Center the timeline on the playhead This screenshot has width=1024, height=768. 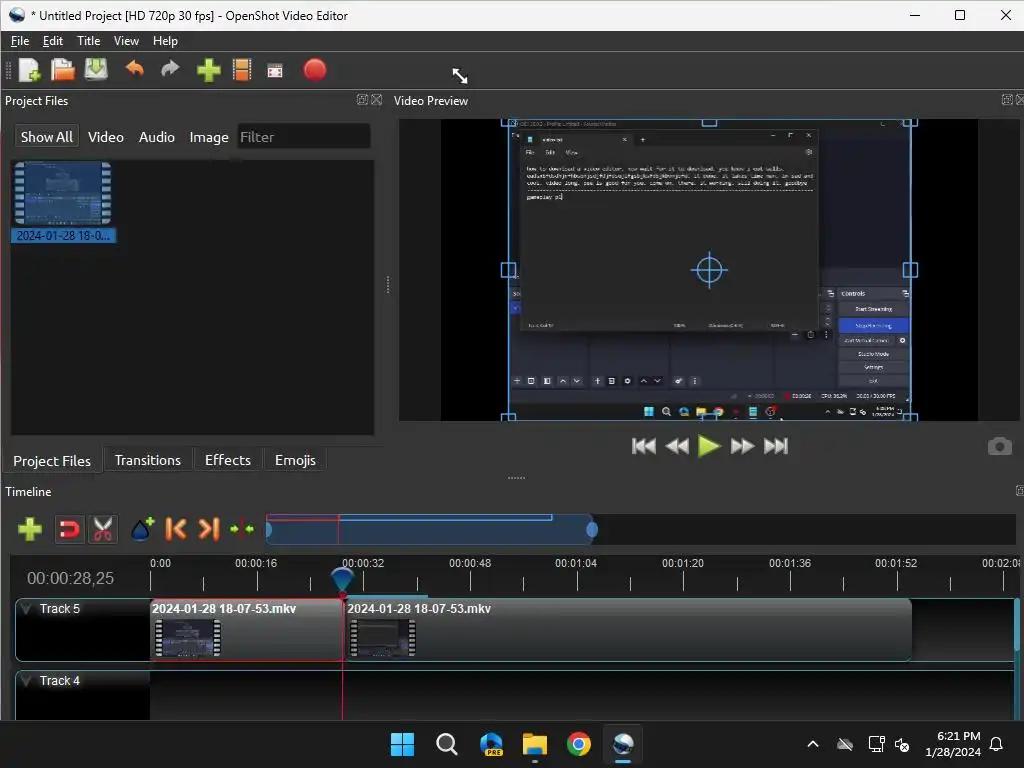(242, 529)
